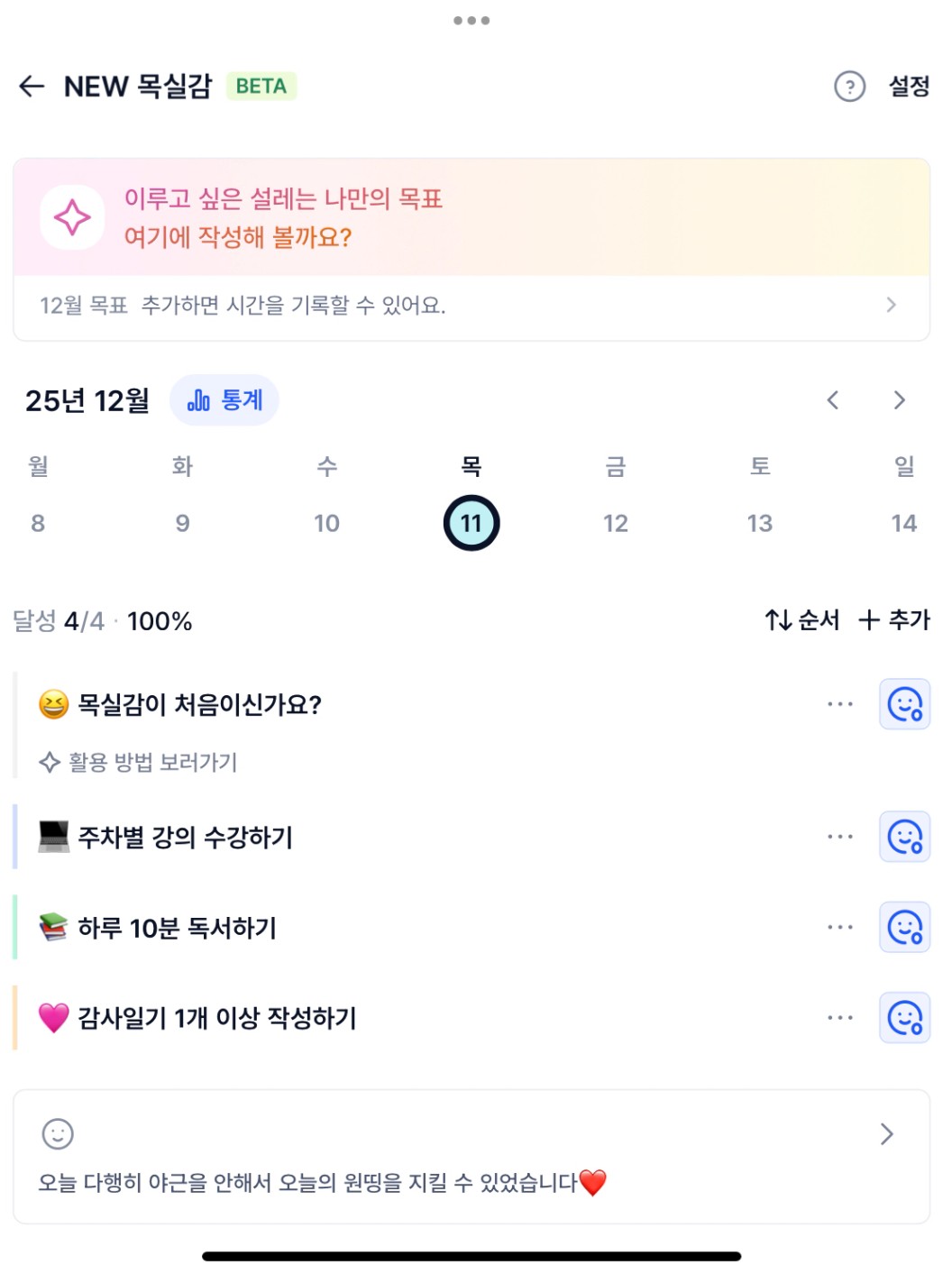Open 설정 settings
Screen dimensions: 952x1274
(x=909, y=87)
